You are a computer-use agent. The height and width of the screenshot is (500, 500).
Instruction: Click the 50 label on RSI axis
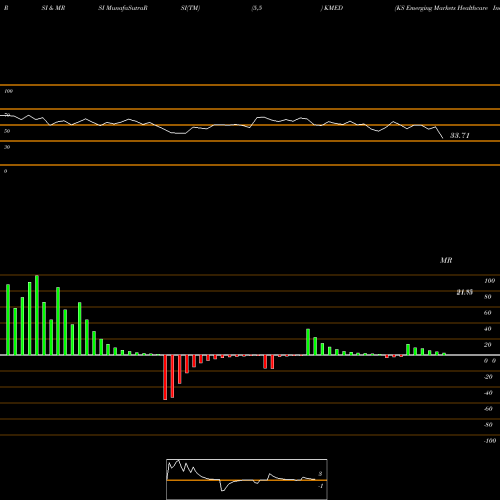7,131
